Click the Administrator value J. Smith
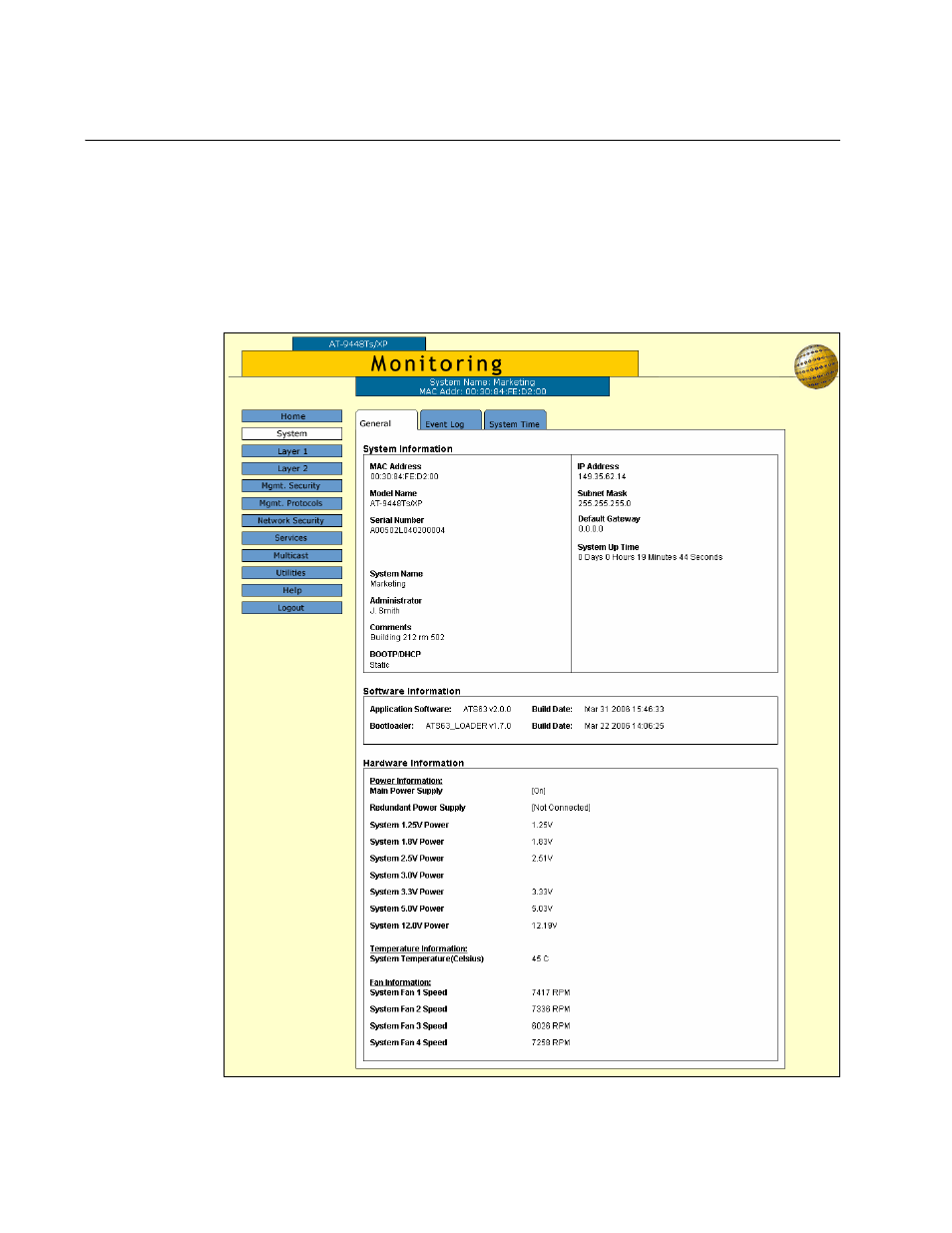The height and width of the screenshot is (1233, 952). click(x=385, y=611)
